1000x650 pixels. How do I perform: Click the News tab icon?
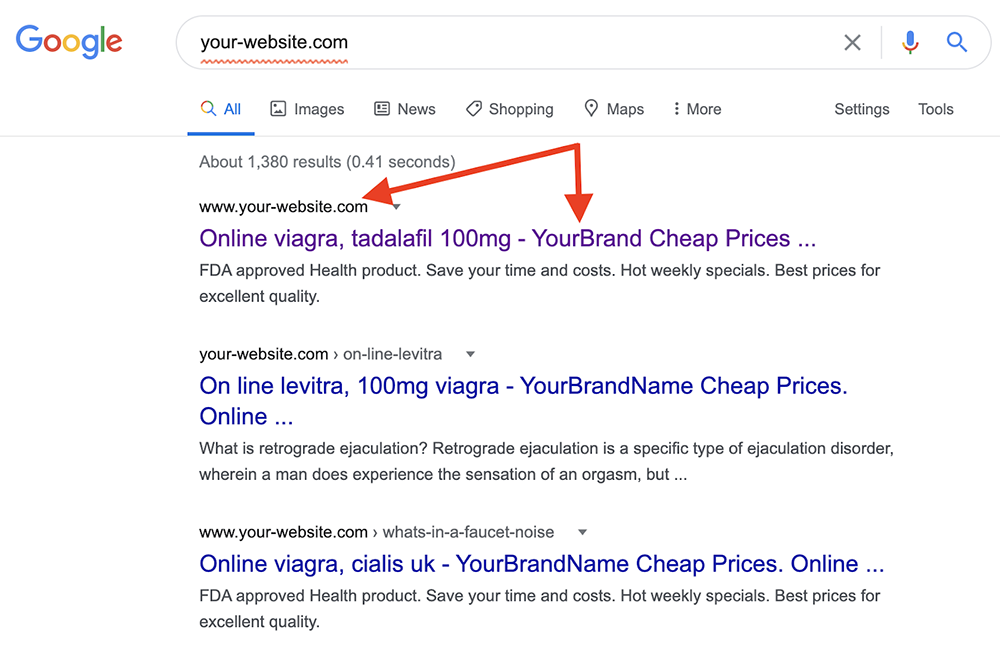pos(382,109)
